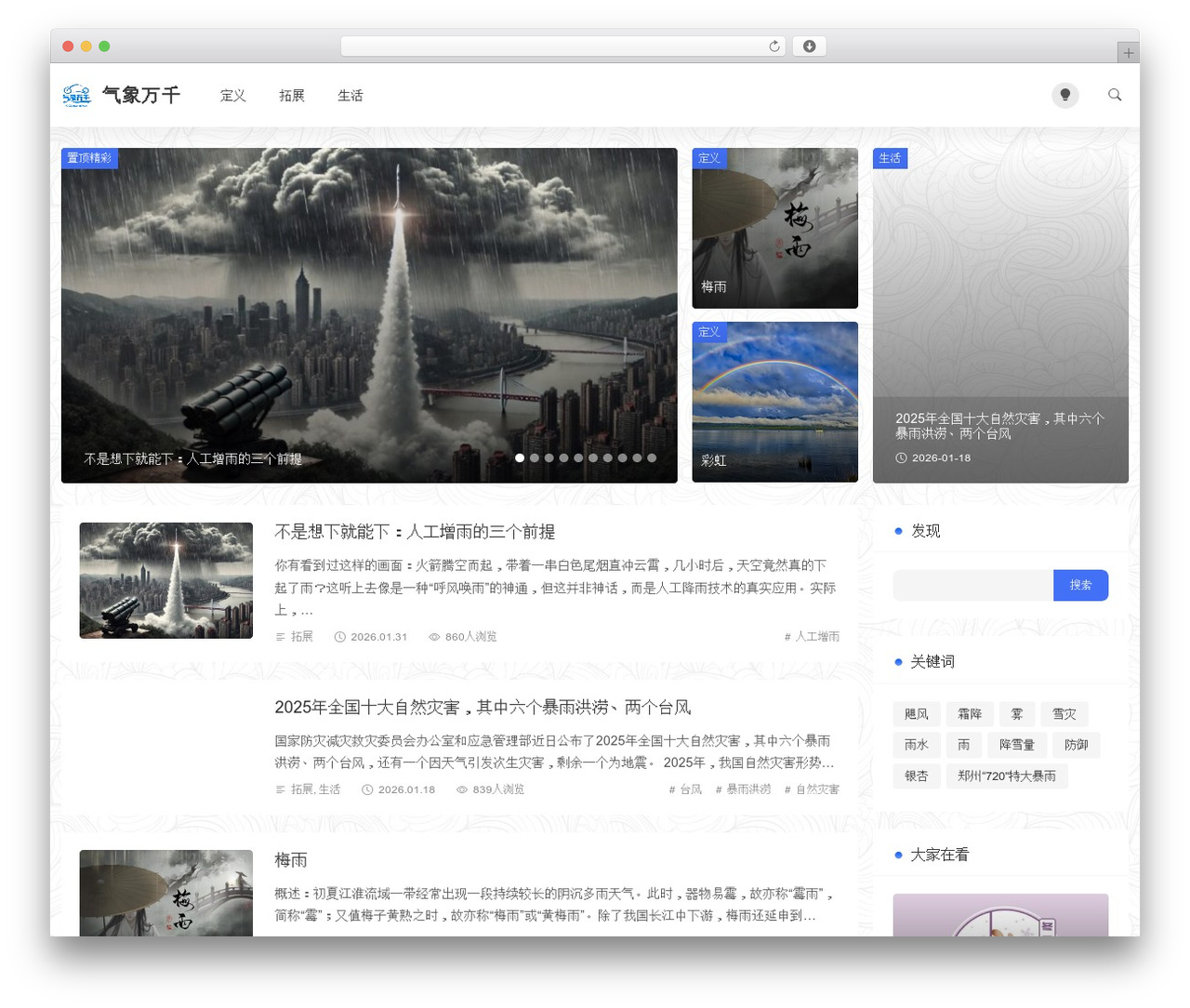This screenshot has height=1008, width=1190.
Task: Click the search input field in 发现
Action: pos(973,585)
